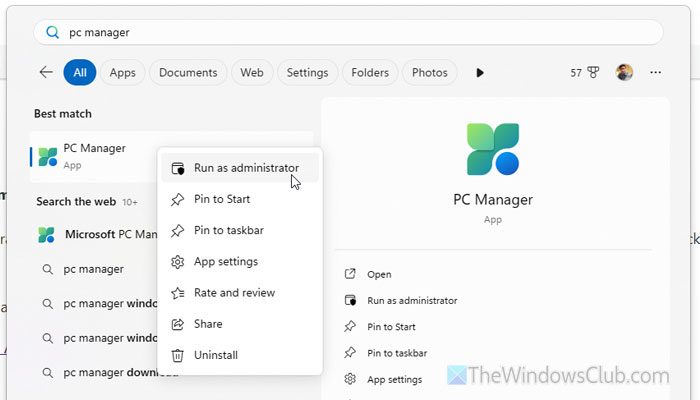Click PC Manager title in details pane

point(493,200)
